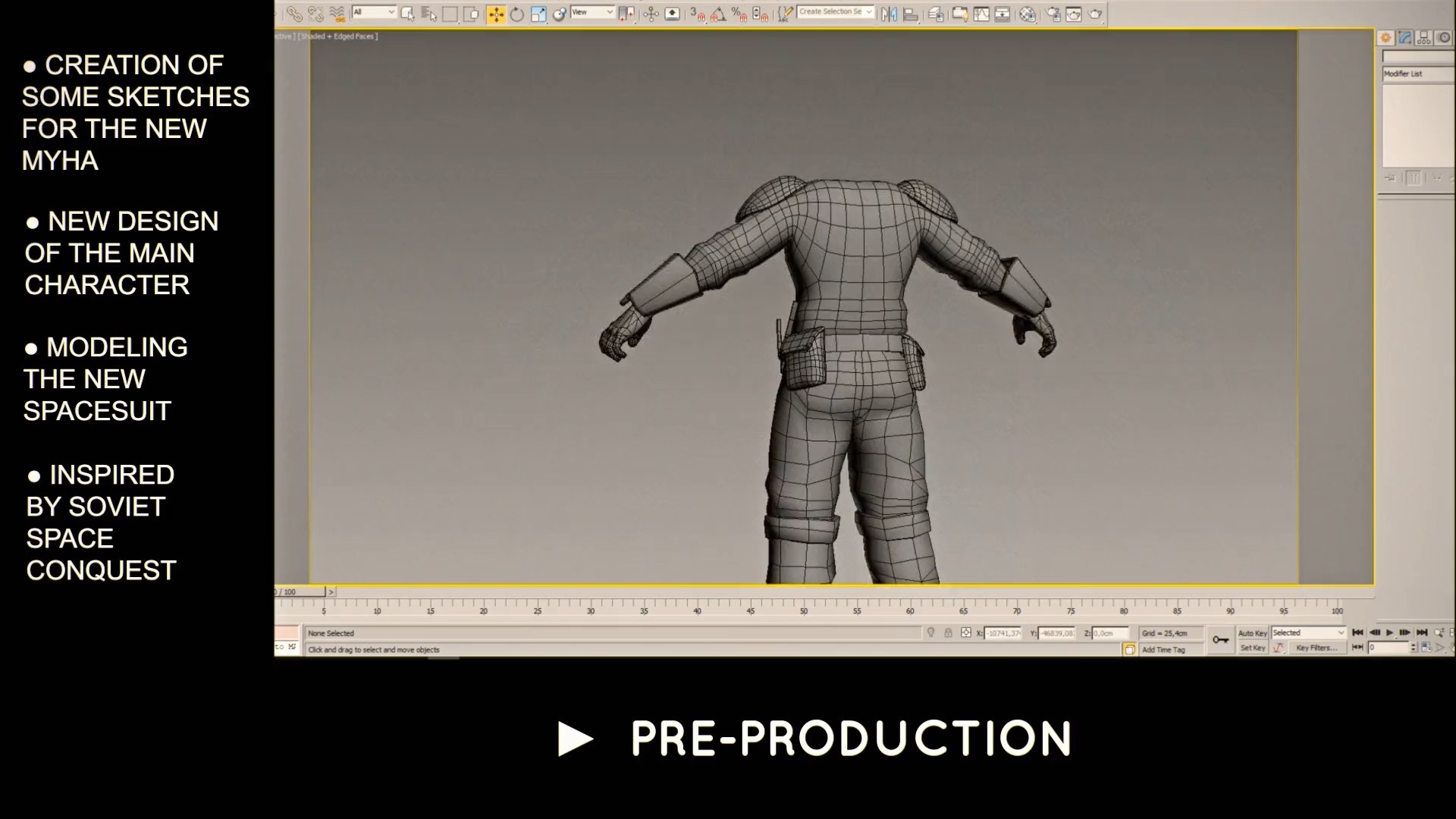This screenshot has height=819, width=1456.
Task: Open the Render Setup dialog
Action: click(x=1055, y=14)
